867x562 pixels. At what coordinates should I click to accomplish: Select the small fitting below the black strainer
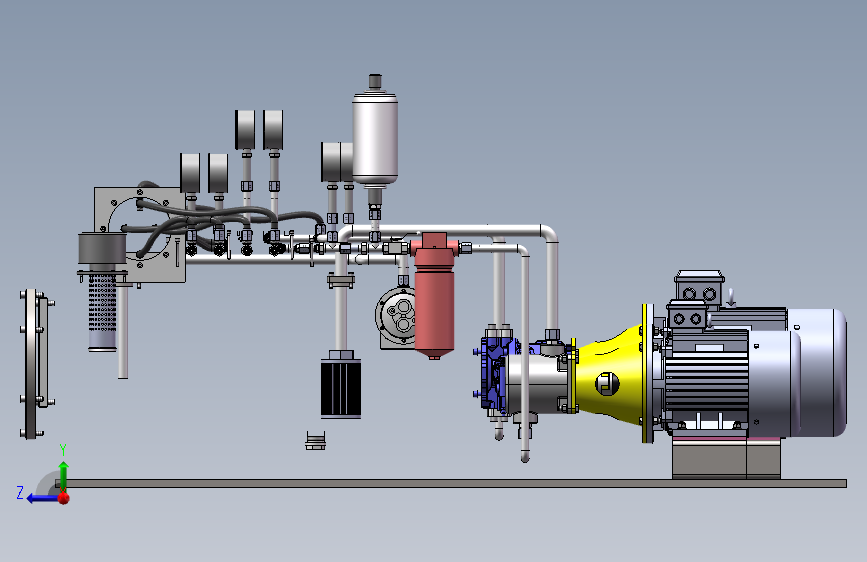[x=315, y=440]
